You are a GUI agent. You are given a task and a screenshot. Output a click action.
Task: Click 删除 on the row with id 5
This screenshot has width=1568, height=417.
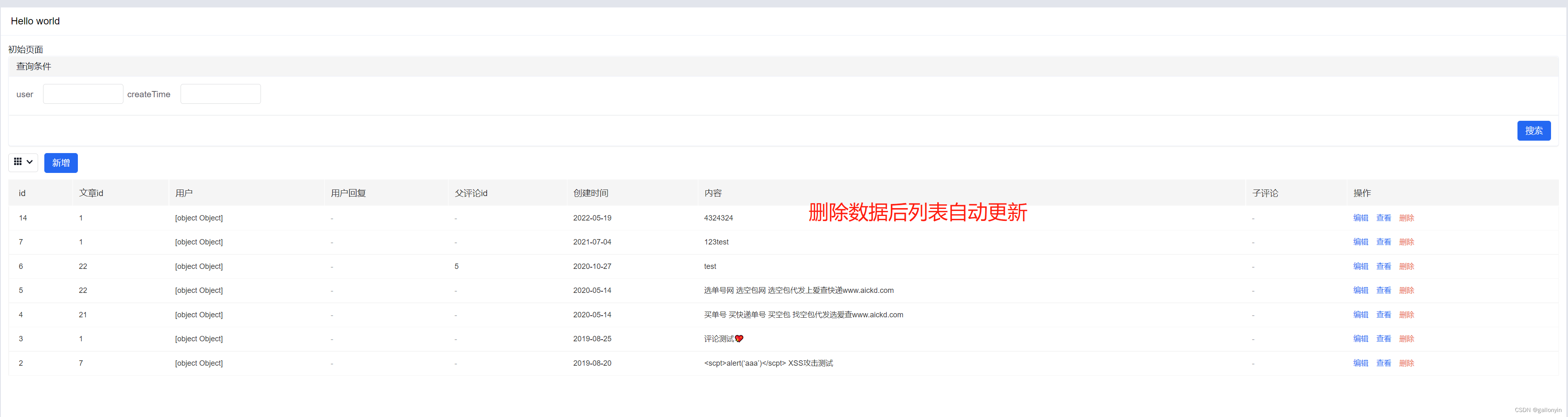coord(1407,290)
